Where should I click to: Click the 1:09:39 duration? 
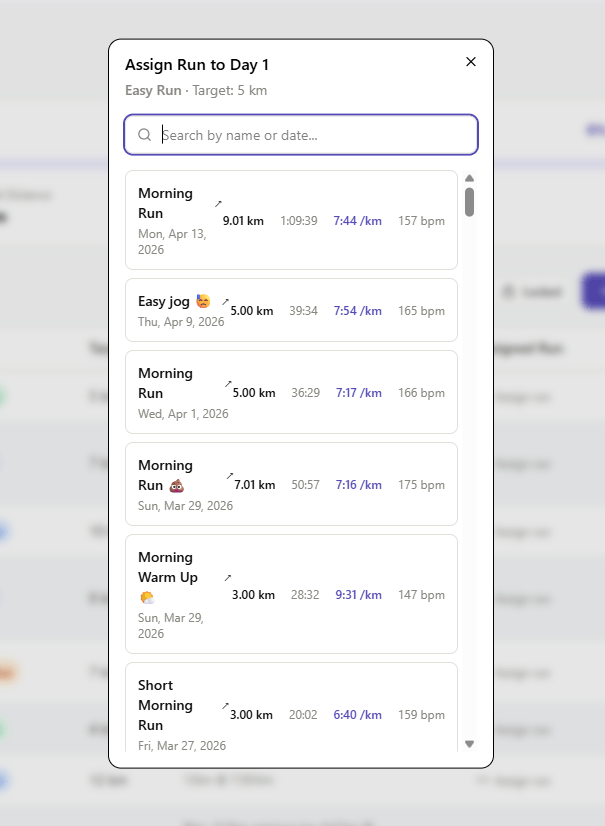point(299,221)
